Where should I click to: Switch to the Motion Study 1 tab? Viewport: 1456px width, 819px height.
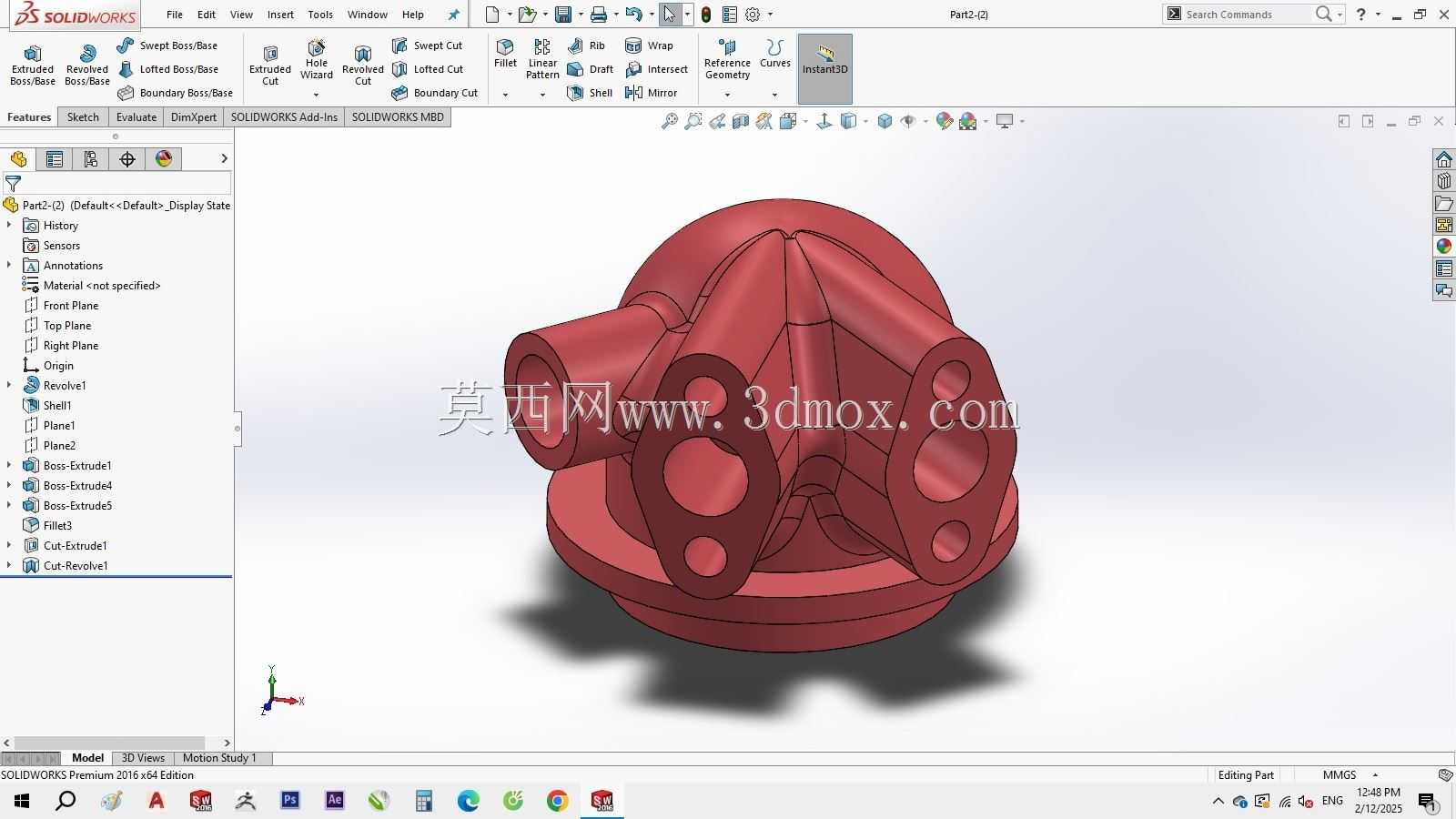219,758
